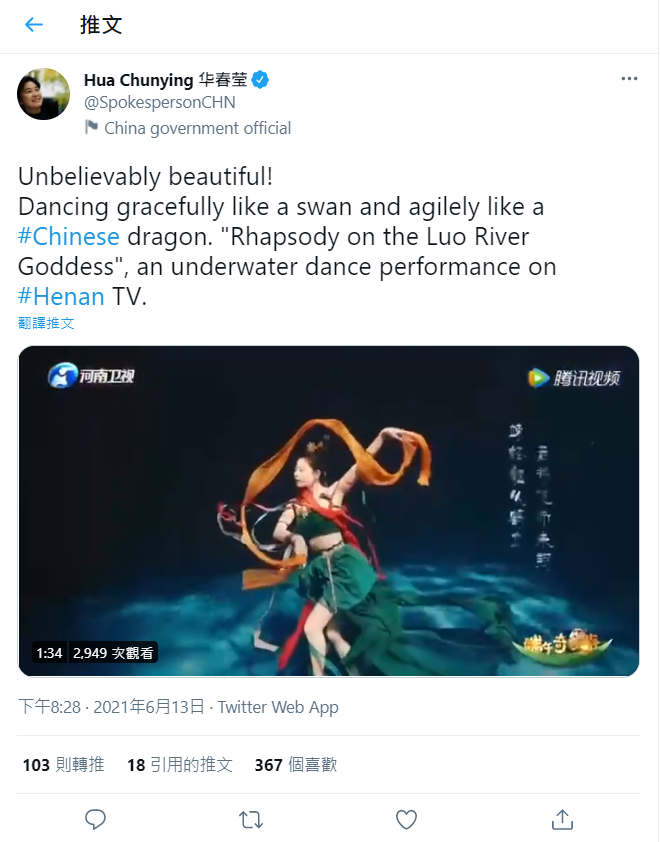Image resolution: width=661 pixels, height=842 pixels.
Task: Click the blue verified badge next to the name
Action: pyautogui.click(x=259, y=79)
